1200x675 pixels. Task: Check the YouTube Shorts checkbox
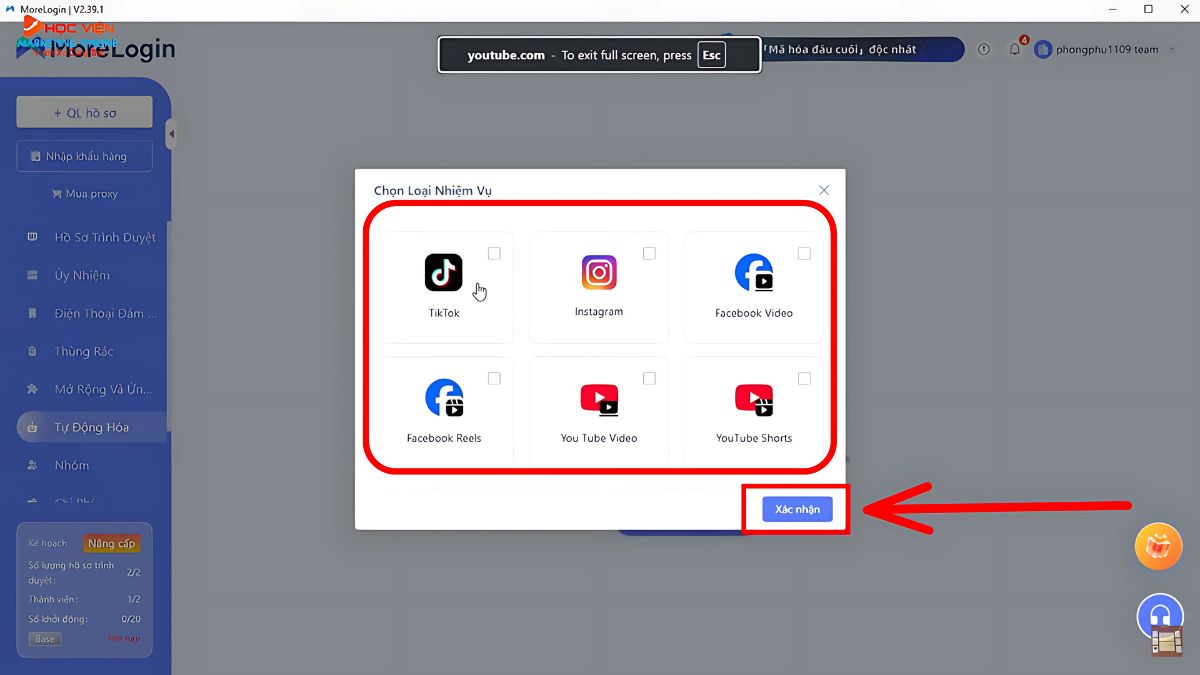point(804,379)
